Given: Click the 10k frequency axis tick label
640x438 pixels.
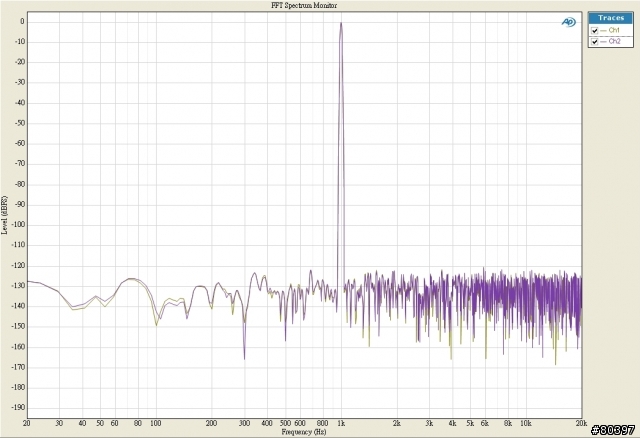Looking at the screenshot, I should pos(526,424).
